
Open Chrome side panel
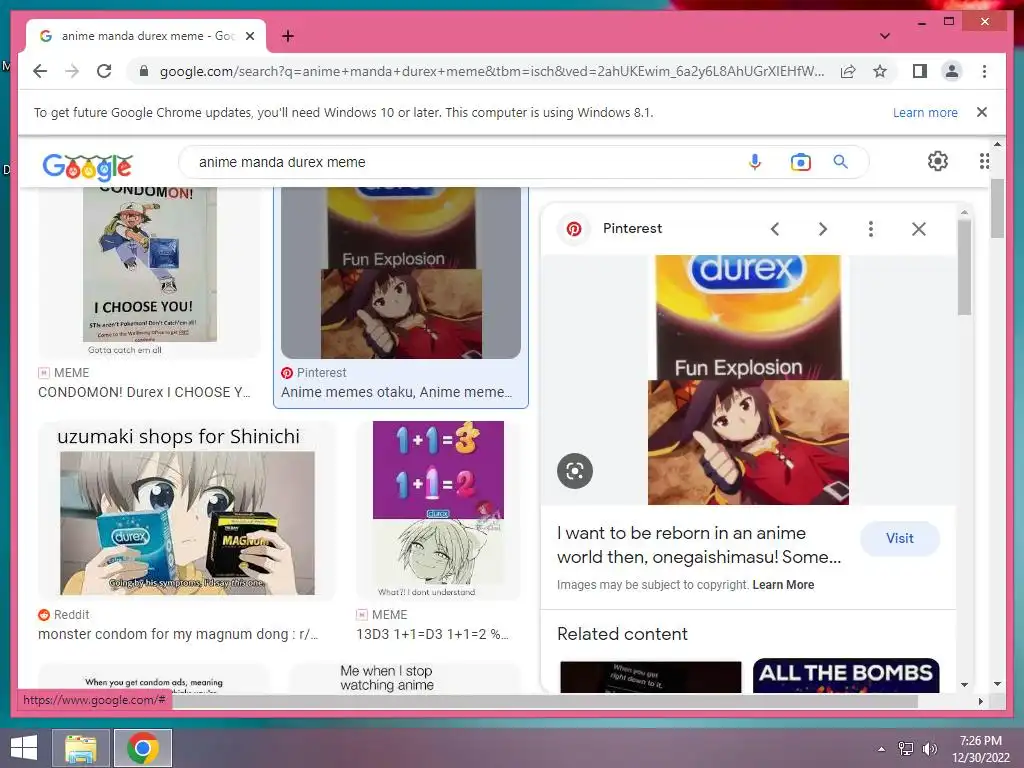pos(920,71)
